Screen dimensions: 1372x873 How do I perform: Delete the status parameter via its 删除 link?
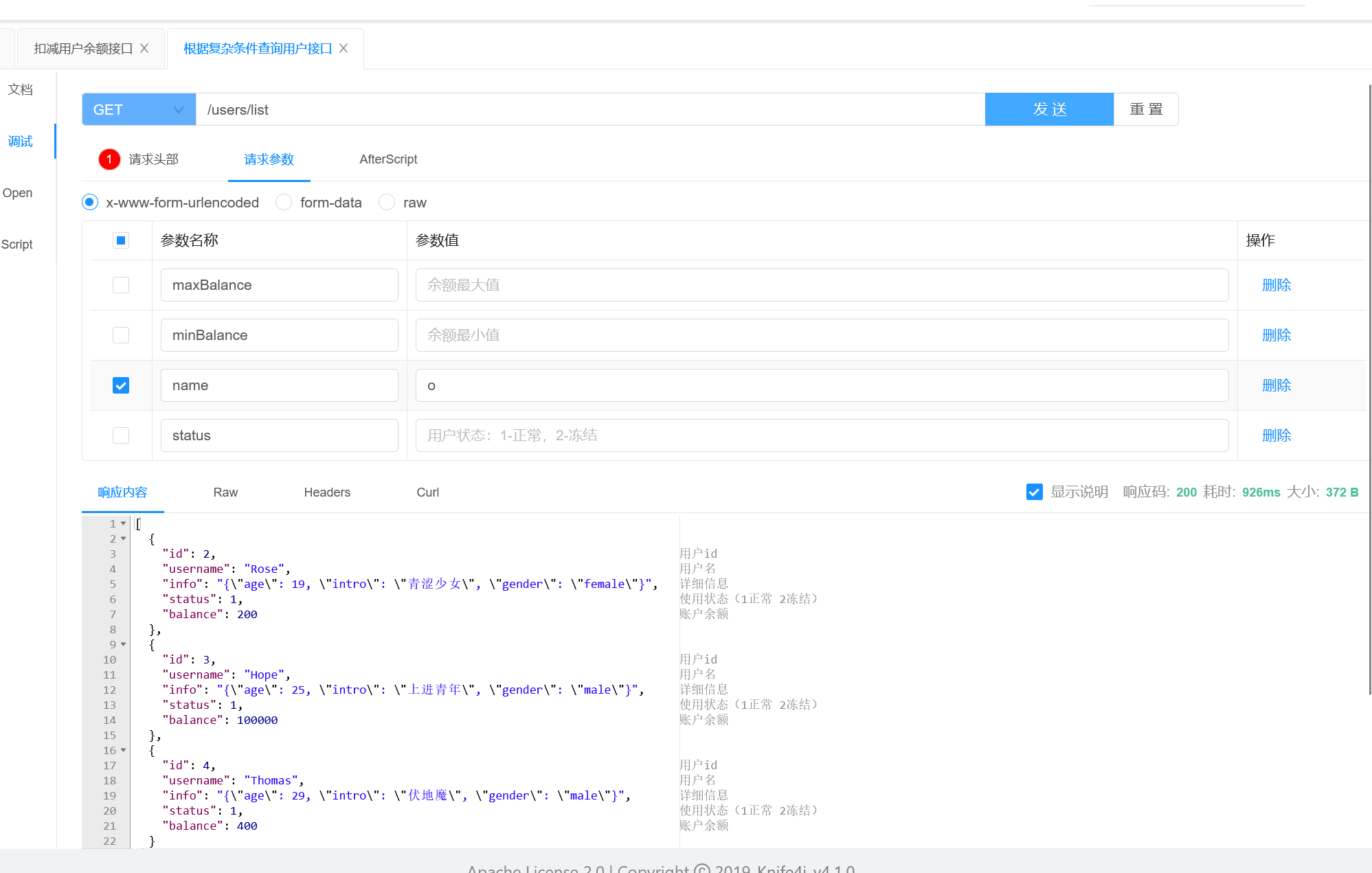[x=1276, y=435]
